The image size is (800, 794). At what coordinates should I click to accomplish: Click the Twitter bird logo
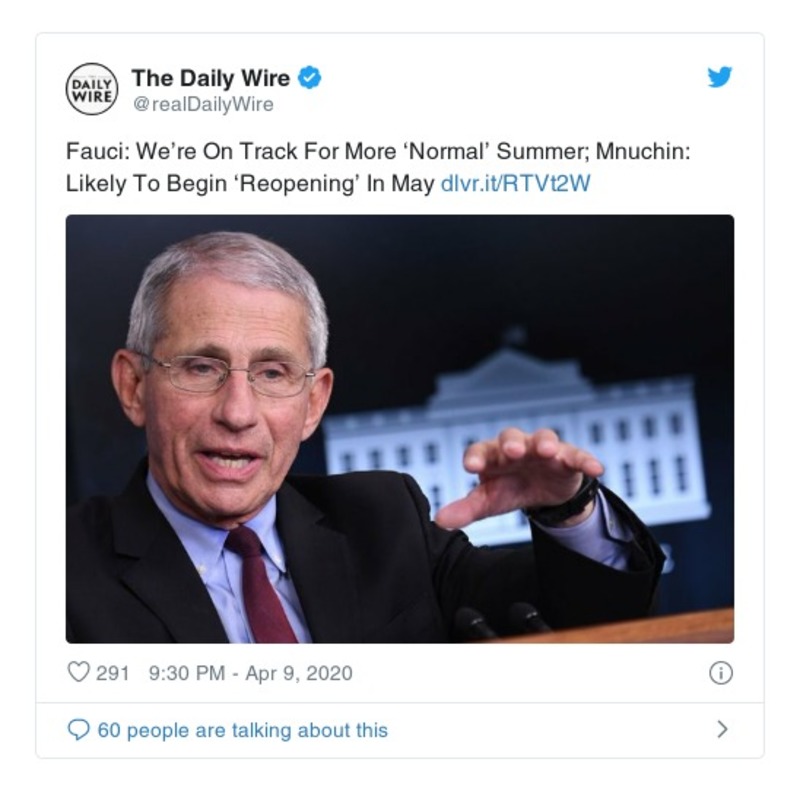tap(719, 77)
